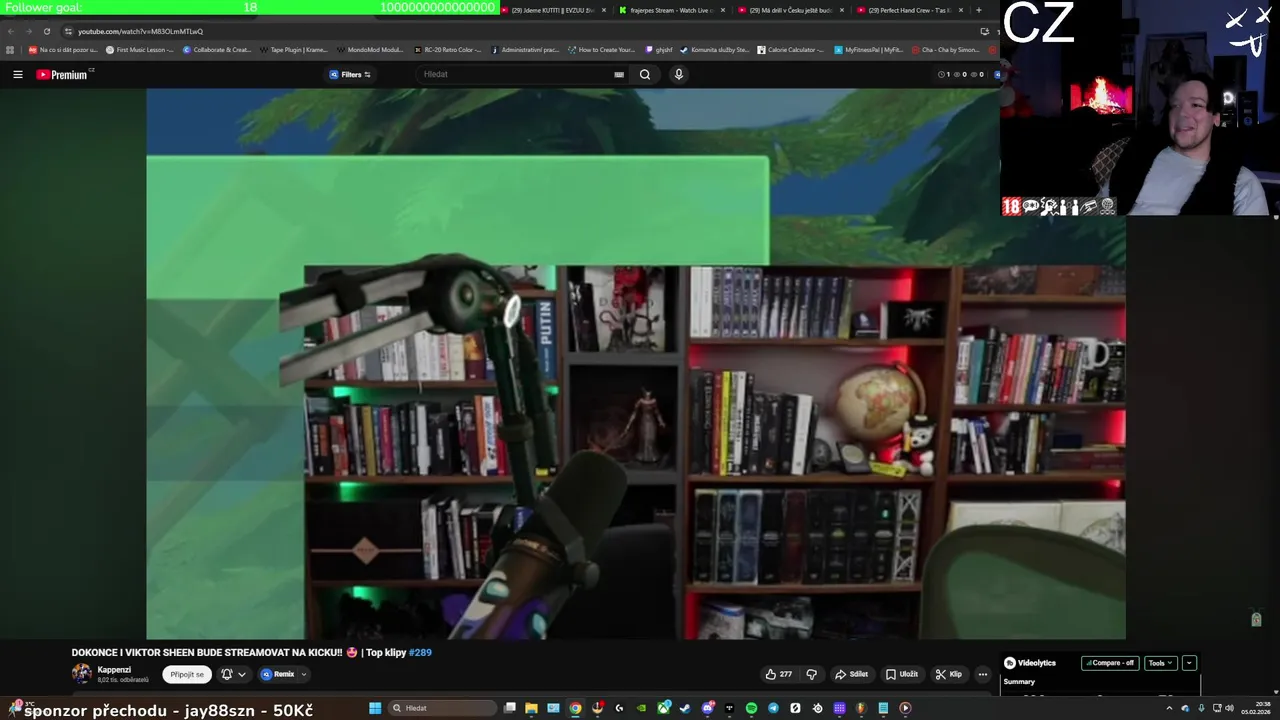This screenshot has width=1280, height=720.
Task: Click the browser reload button
Action: point(46,31)
